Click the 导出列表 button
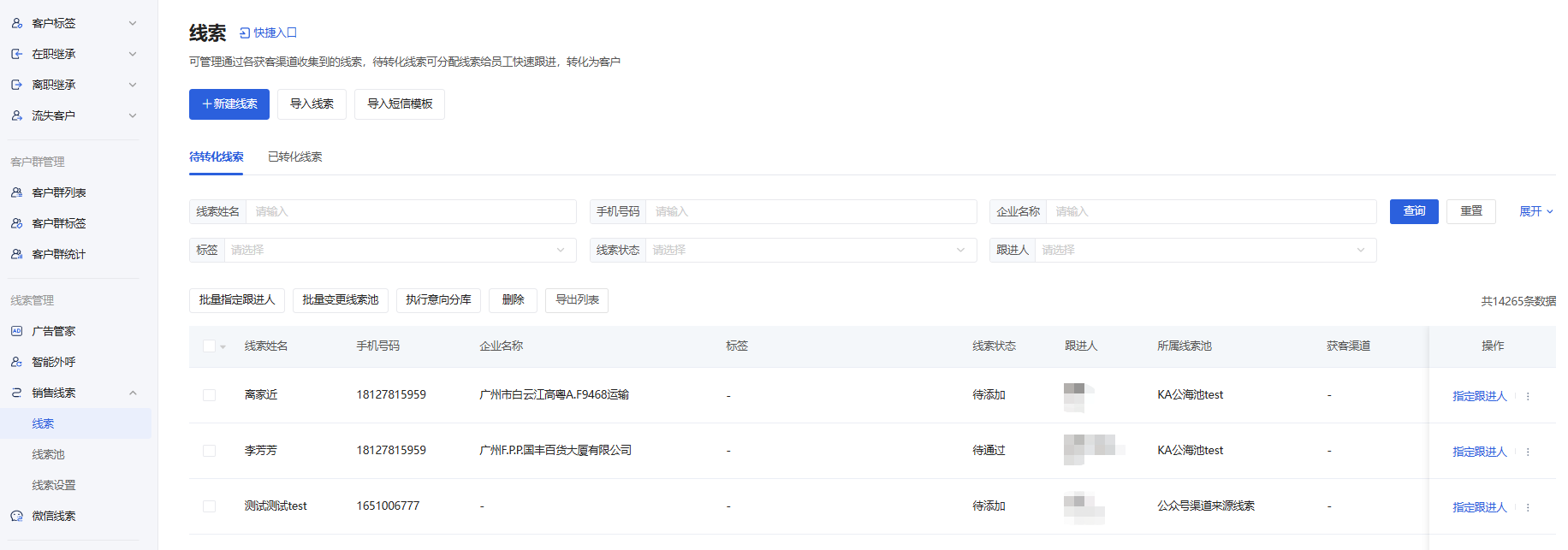Image resolution: width=1568 pixels, height=550 pixels. pos(577,300)
